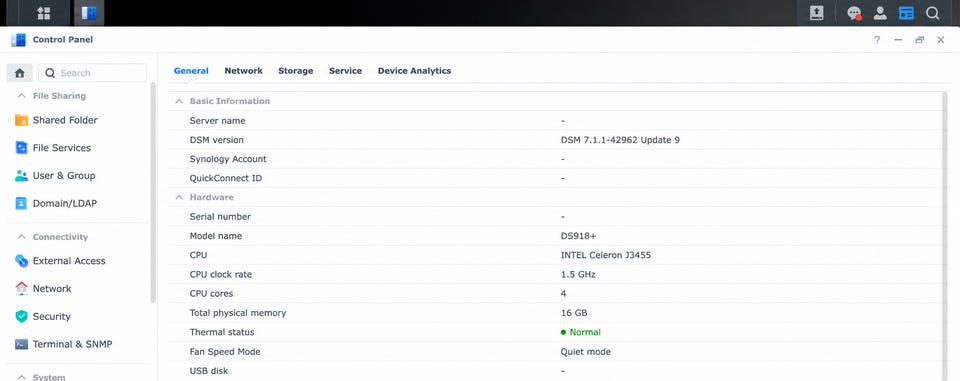Collapse the Connectivity section
Viewport: 960px width, 381px height.
pyautogui.click(x=21, y=236)
